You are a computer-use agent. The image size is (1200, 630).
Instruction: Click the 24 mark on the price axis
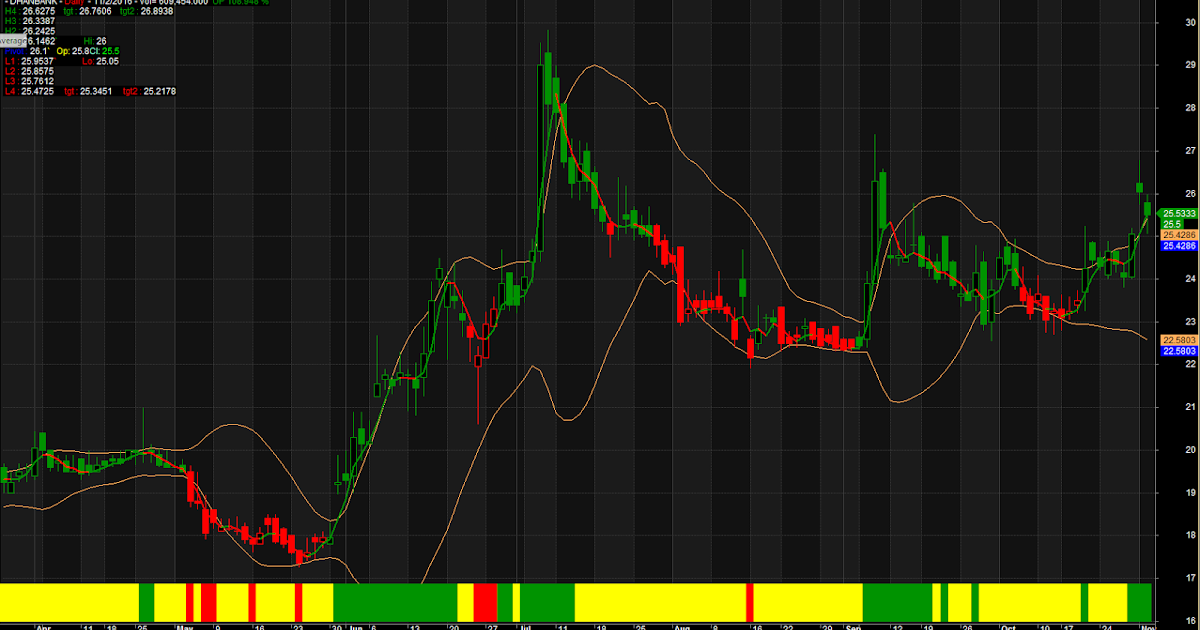(x=1190, y=279)
